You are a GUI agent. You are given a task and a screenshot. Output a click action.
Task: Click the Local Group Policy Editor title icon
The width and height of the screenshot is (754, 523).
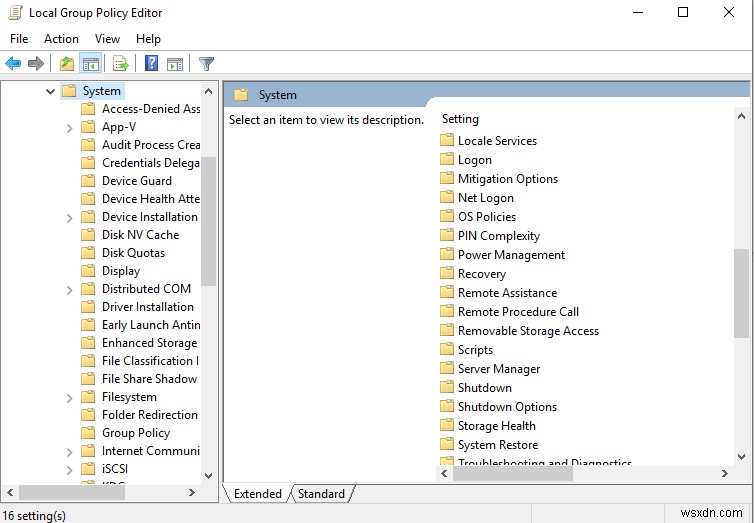click(x=15, y=13)
